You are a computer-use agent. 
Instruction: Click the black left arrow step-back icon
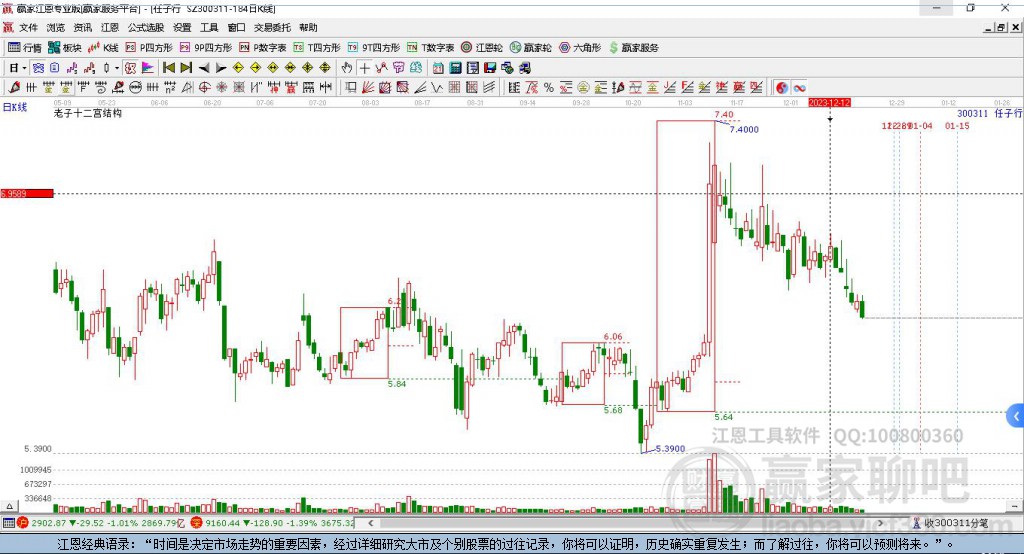204,68
